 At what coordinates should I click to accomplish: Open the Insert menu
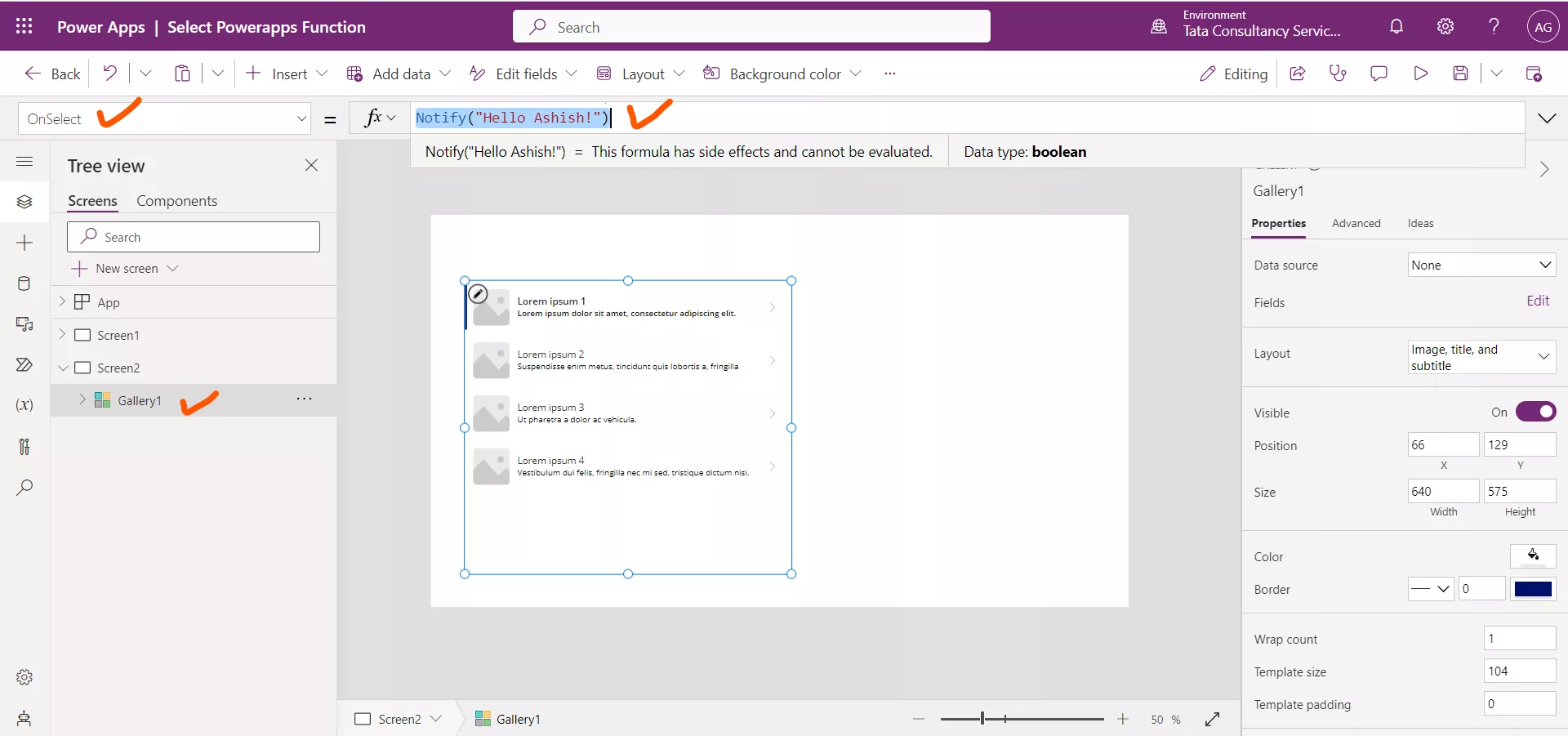point(287,74)
